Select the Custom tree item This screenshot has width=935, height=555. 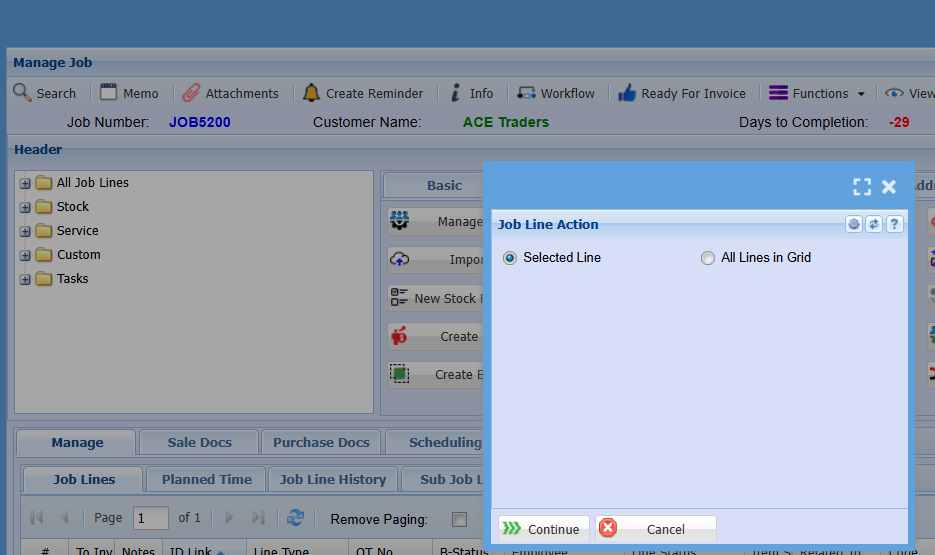tap(79, 255)
